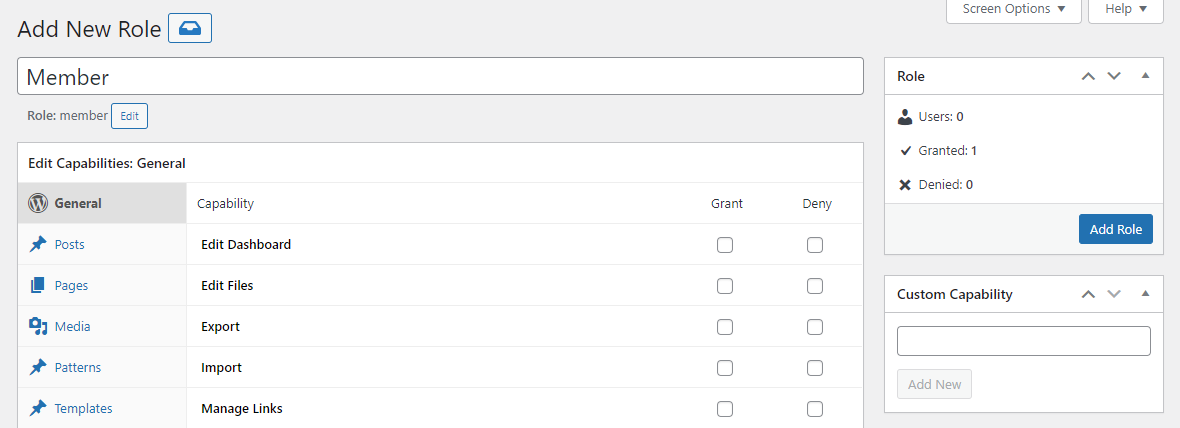Deny the Manage Links capability
The width and height of the screenshot is (1180, 428).
pyautogui.click(x=815, y=409)
